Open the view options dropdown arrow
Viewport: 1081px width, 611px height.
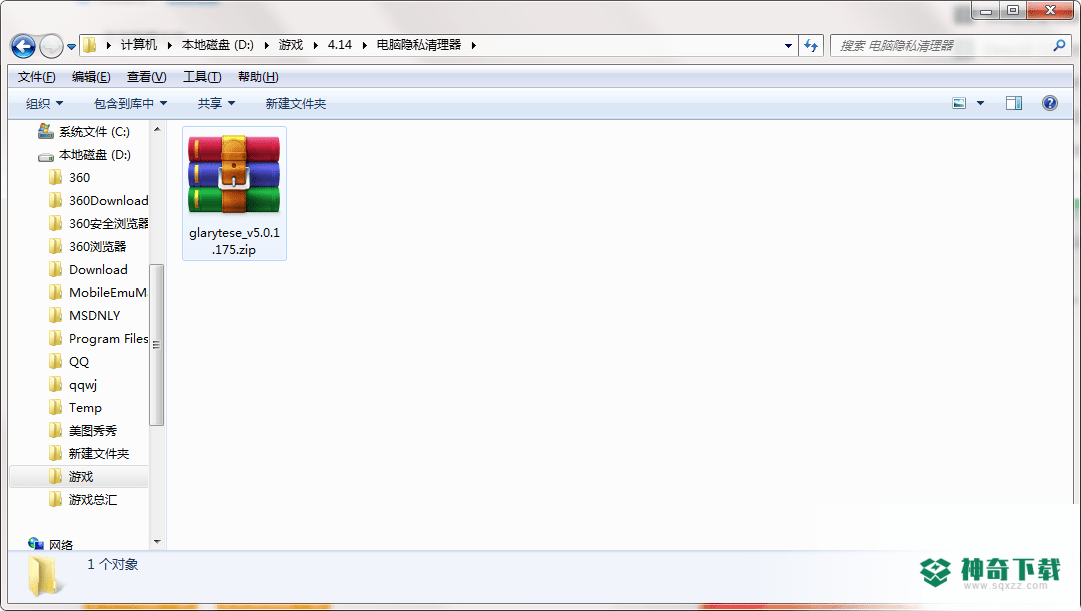tap(980, 103)
